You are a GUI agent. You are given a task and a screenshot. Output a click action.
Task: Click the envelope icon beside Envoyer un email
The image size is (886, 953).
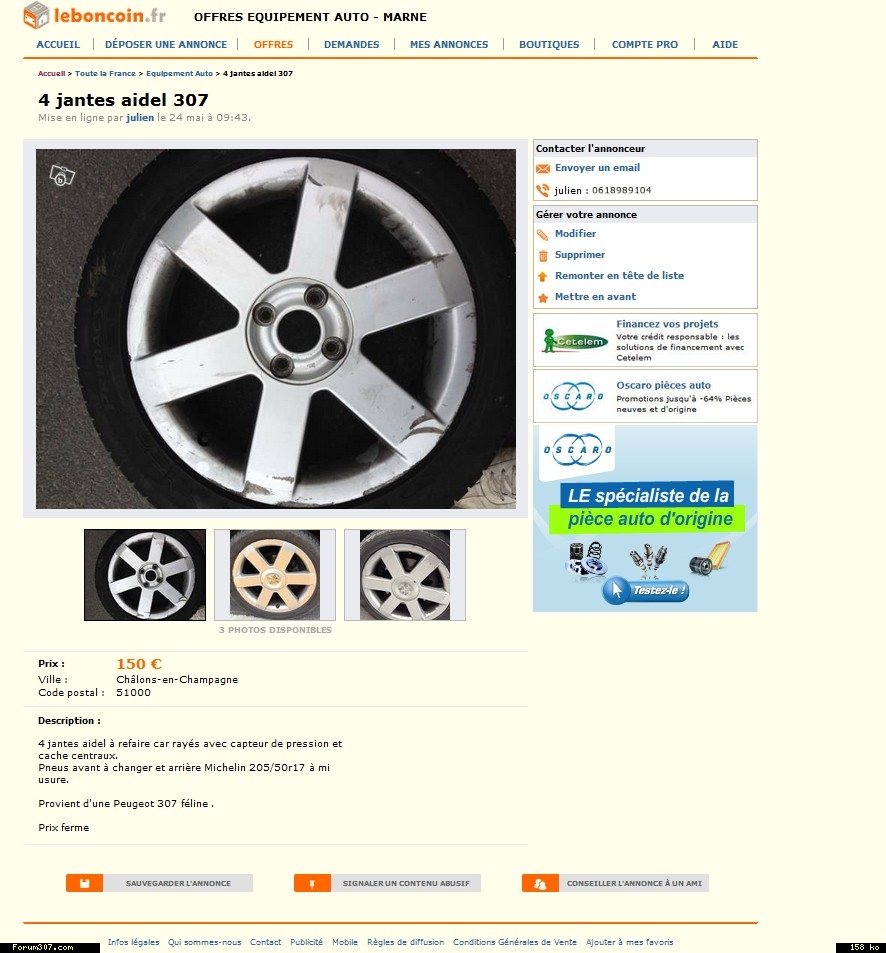pos(543,168)
